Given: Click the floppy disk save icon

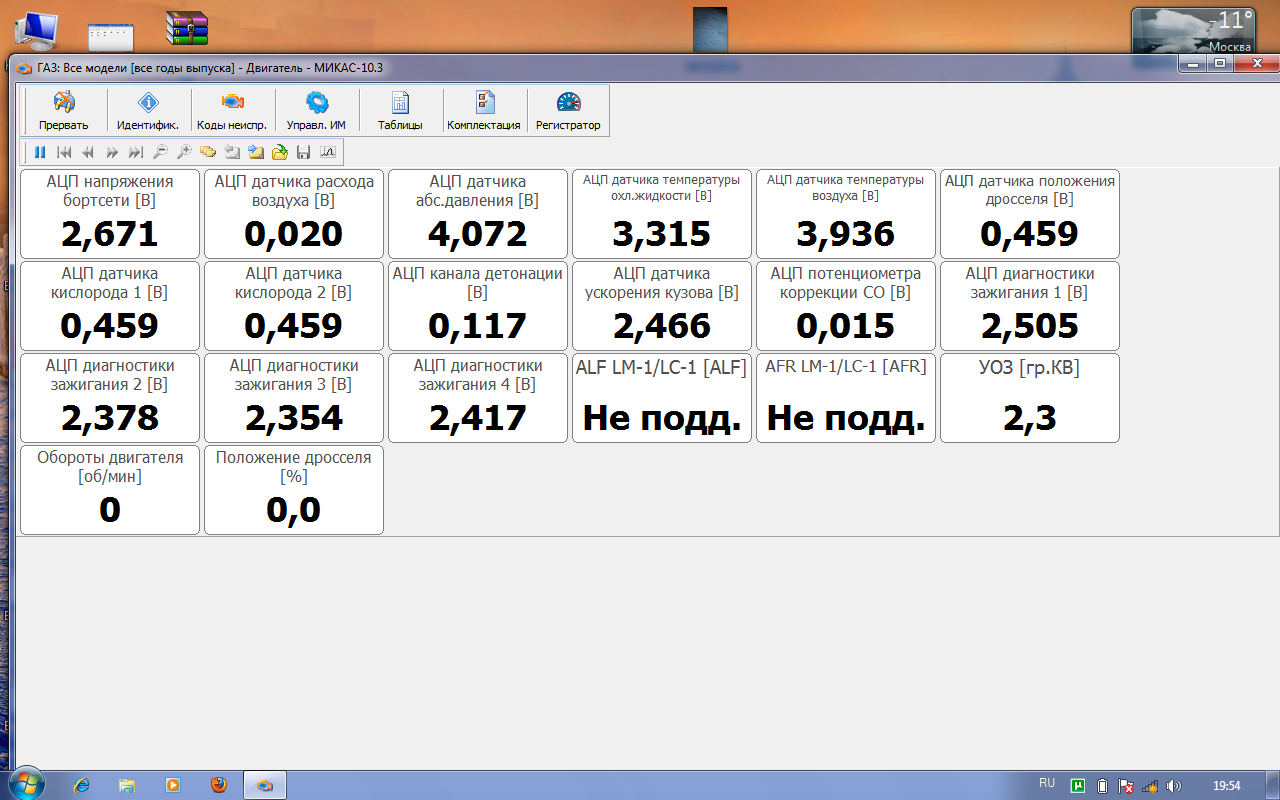Looking at the screenshot, I should tap(303, 153).
